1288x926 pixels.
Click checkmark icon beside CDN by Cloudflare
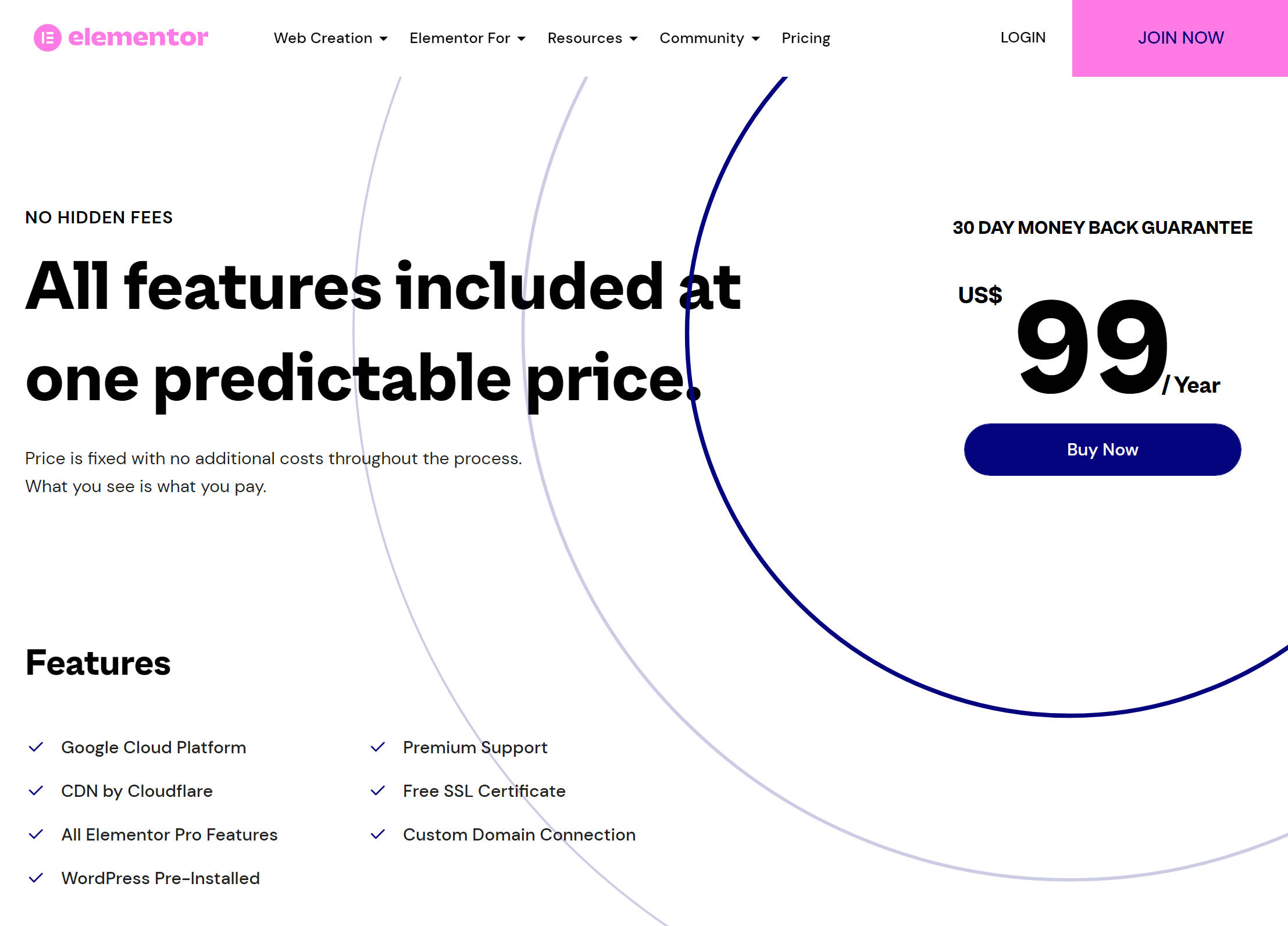tap(36, 790)
